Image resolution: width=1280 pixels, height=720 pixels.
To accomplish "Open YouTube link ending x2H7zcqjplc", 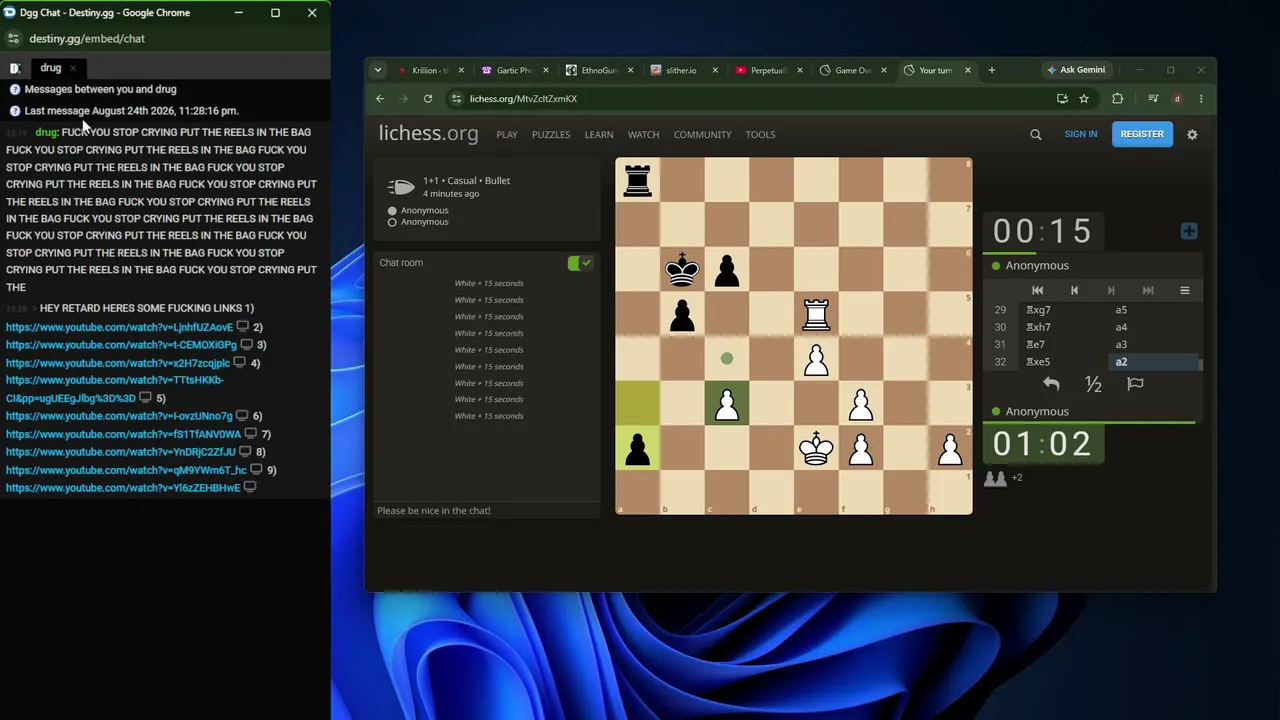I will 118,363.
